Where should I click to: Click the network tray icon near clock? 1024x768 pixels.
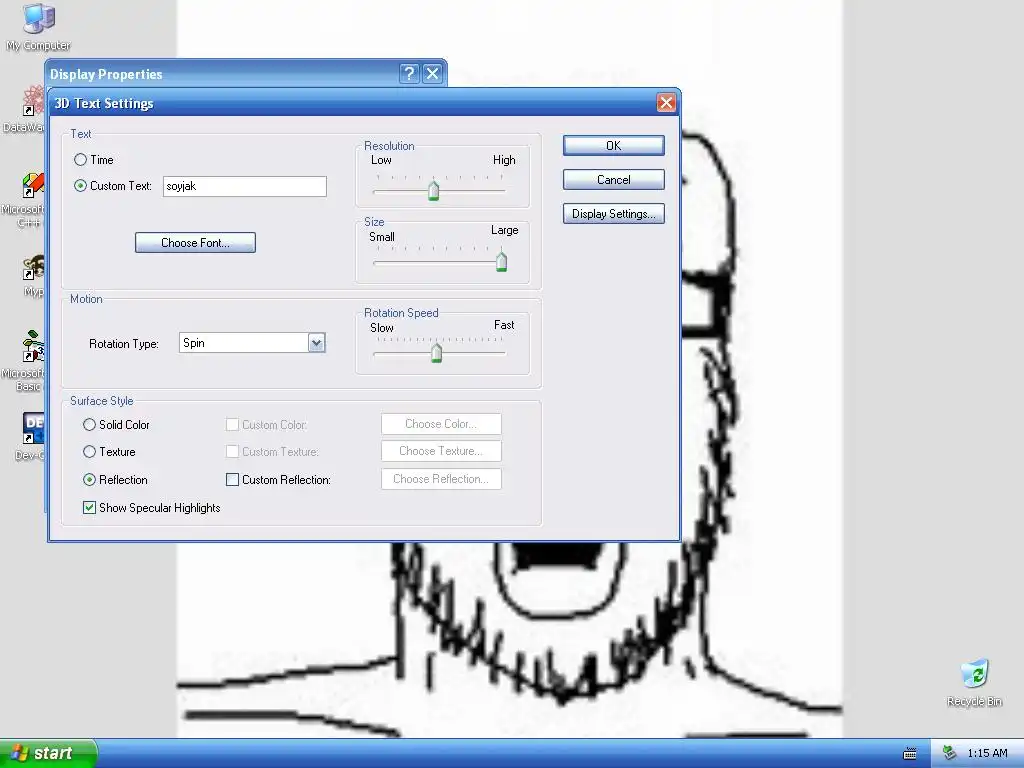(950, 753)
